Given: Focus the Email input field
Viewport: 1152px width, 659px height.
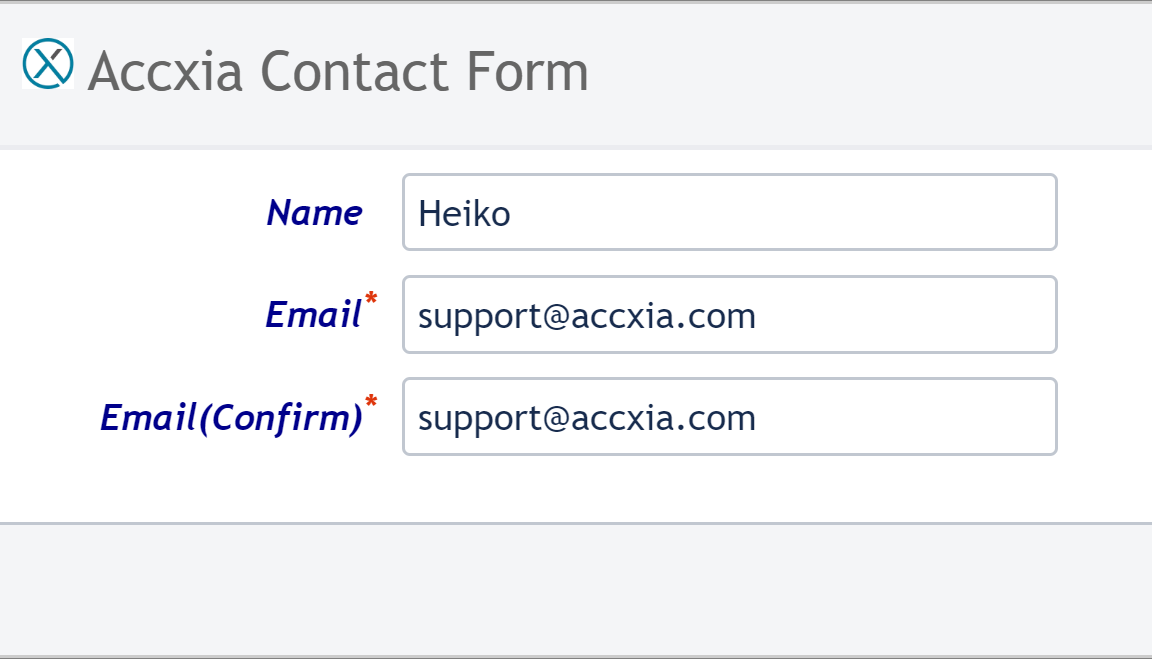Looking at the screenshot, I should [x=730, y=314].
